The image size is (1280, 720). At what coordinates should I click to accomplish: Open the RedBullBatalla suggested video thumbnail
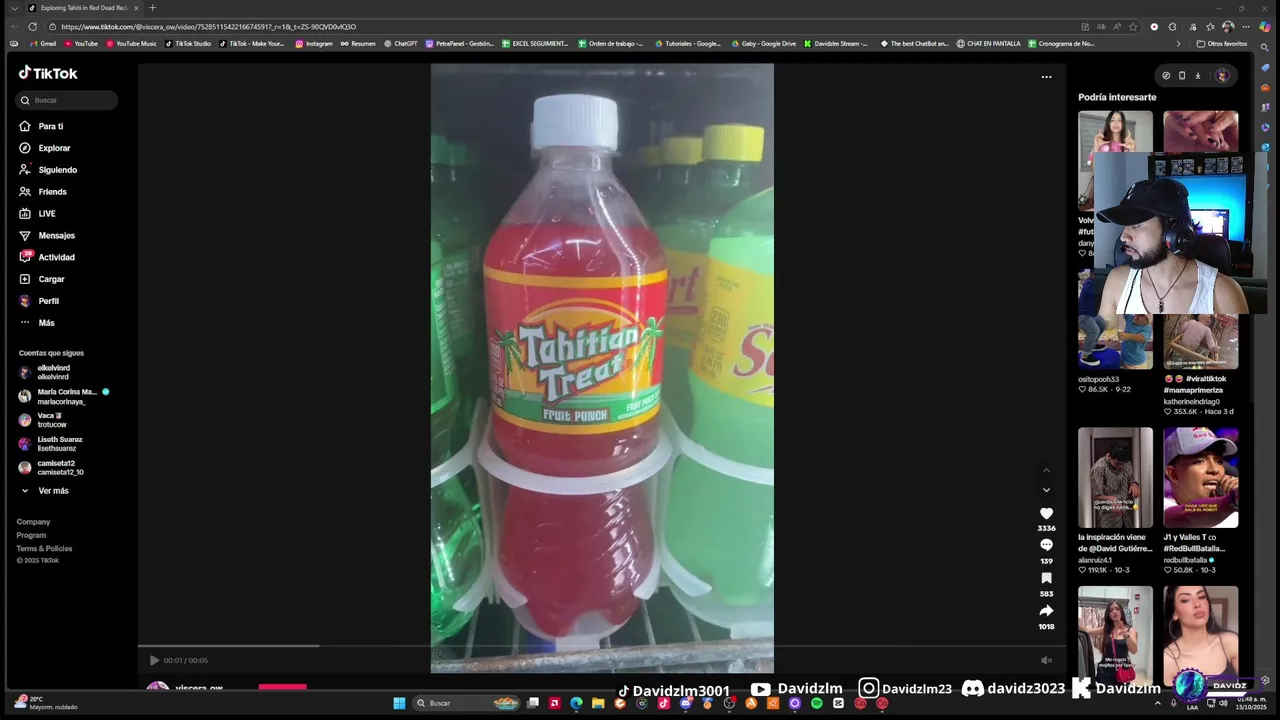point(1200,477)
